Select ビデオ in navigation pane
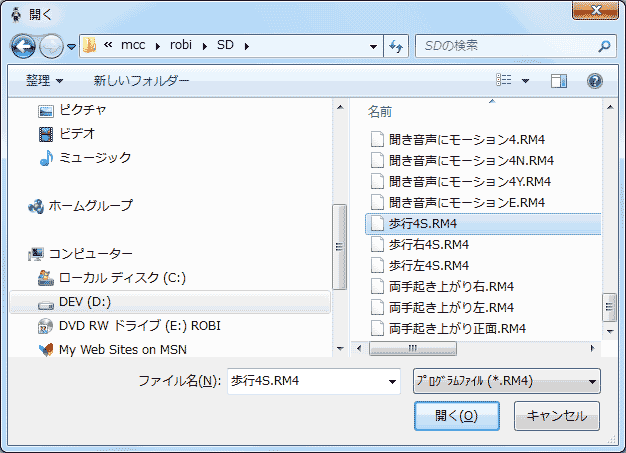Screen dimensions: 626x453 click(x=77, y=134)
